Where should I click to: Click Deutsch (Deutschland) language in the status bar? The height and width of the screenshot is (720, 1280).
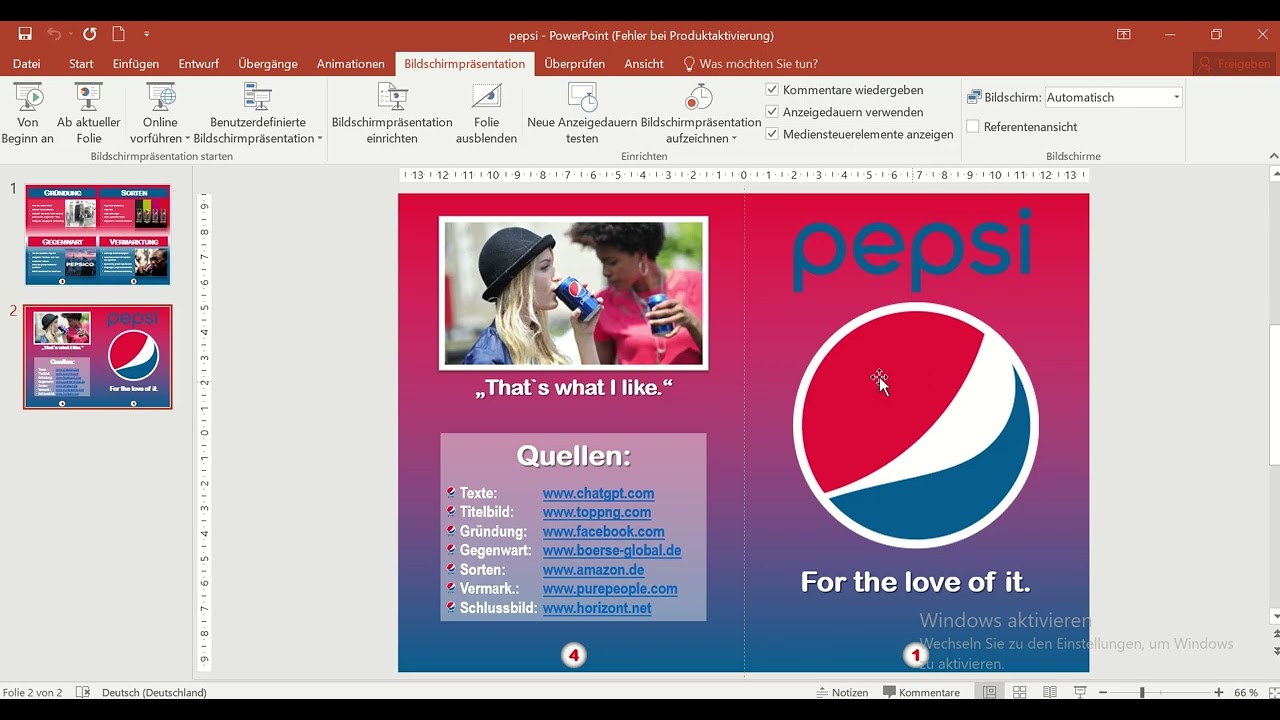click(154, 692)
